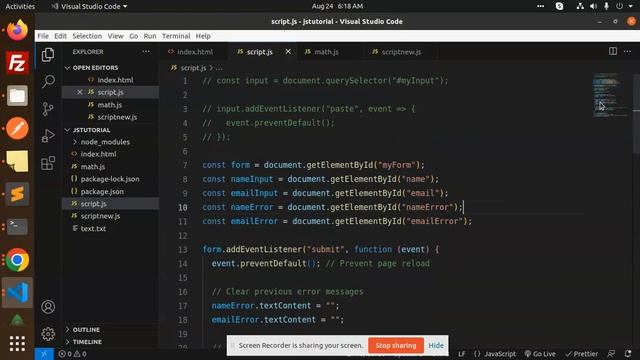Close script.js in Open Editors
The height and width of the screenshot is (360, 640).
(80, 92)
